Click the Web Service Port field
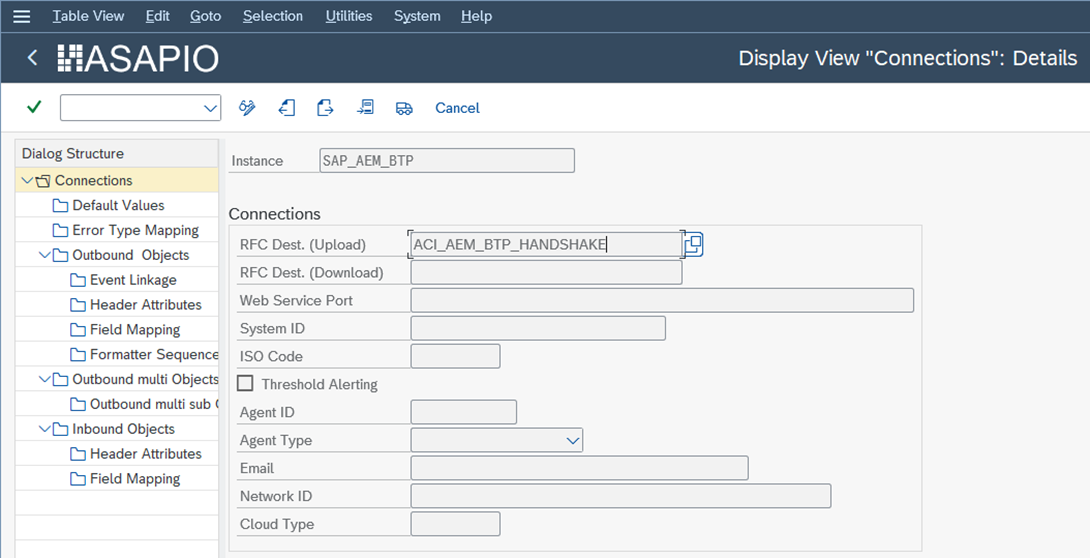Viewport: 1090px width, 558px height. [x=662, y=300]
